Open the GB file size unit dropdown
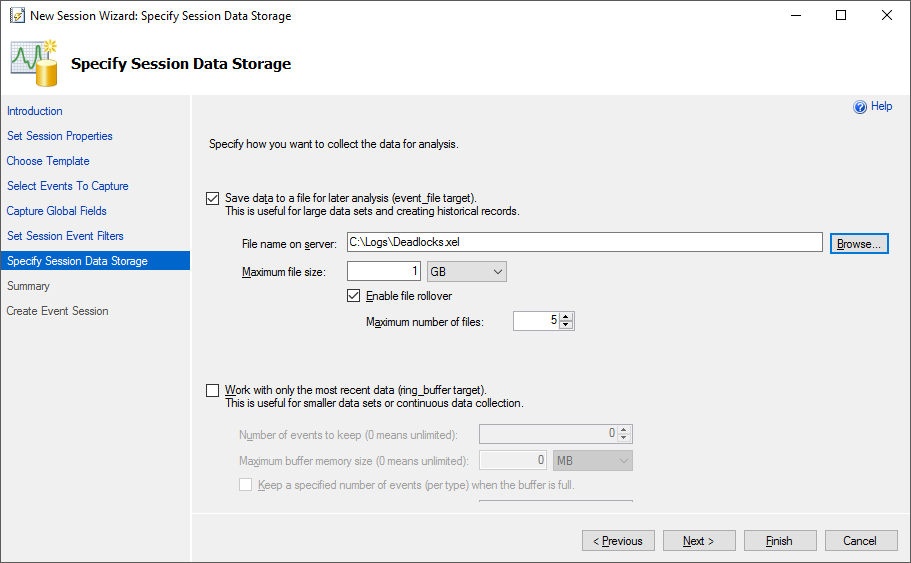Image resolution: width=911 pixels, height=563 pixels. (x=467, y=271)
